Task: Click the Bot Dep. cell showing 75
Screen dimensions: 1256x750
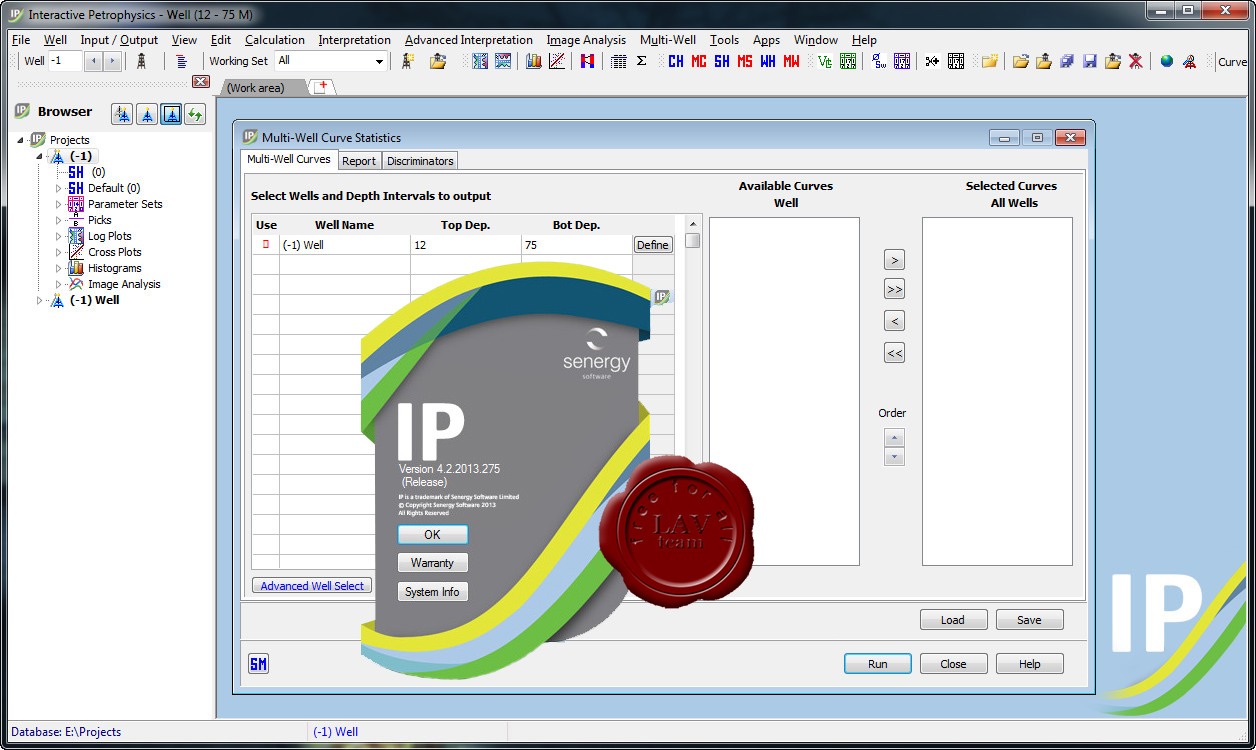Action: 576,245
